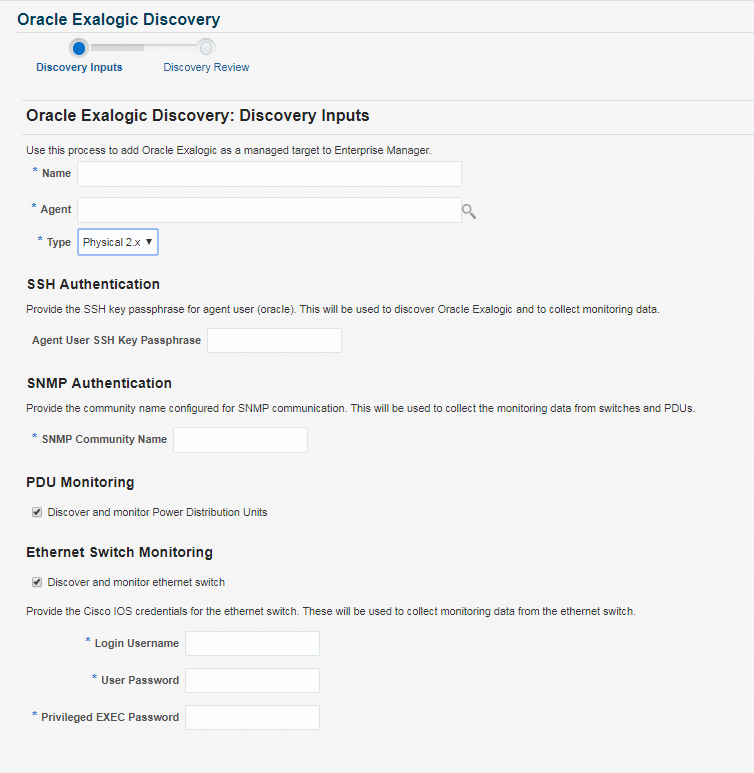
Task: Click the Privileged EXEC Password field
Action: tap(252, 717)
